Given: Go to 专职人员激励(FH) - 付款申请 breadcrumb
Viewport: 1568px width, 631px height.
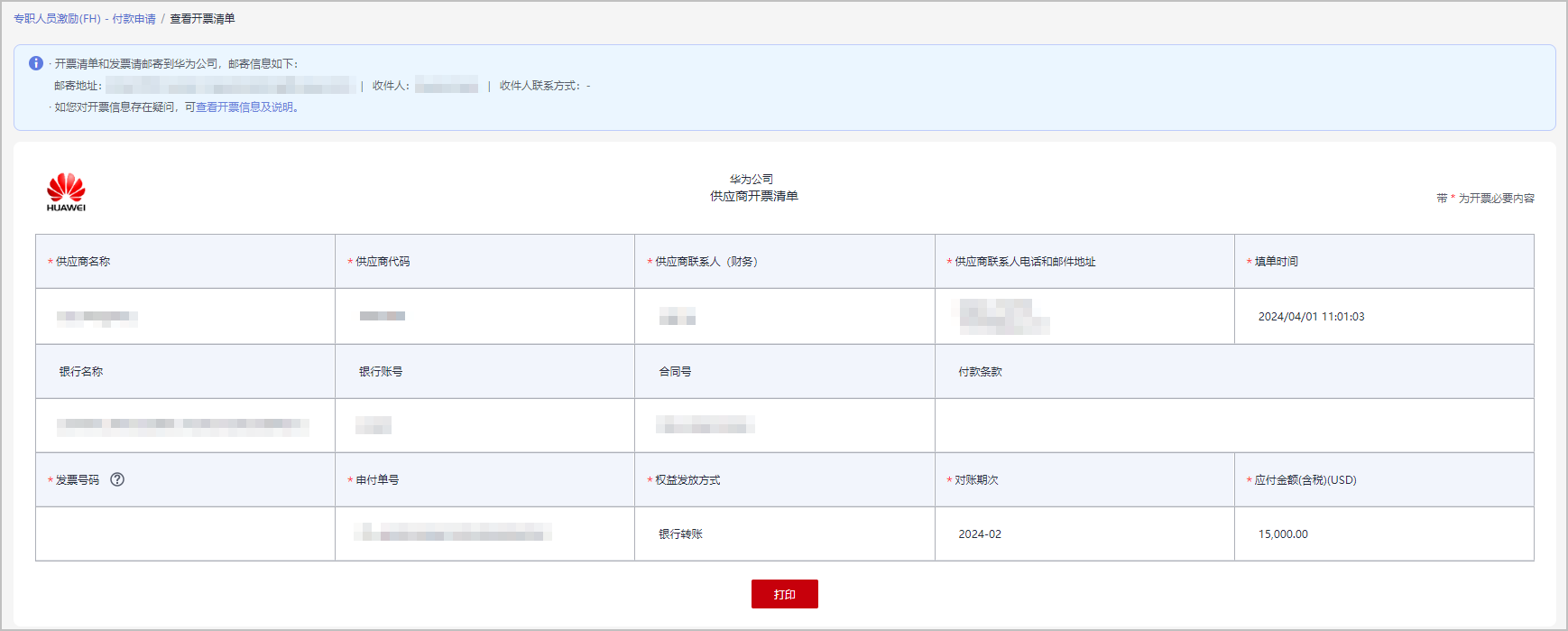Looking at the screenshot, I should coord(84,19).
